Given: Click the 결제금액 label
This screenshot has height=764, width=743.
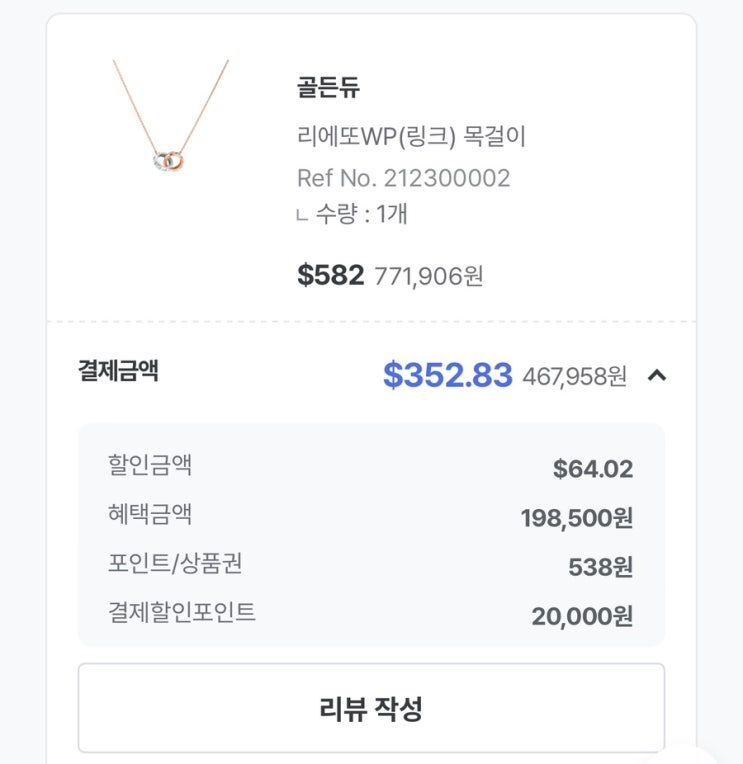Looking at the screenshot, I should pyautogui.click(x=118, y=370).
